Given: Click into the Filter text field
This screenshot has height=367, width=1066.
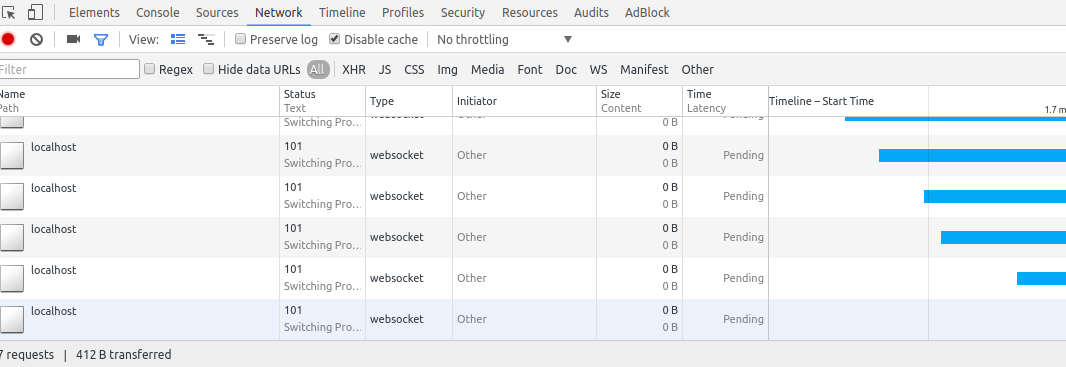Looking at the screenshot, I should point(69,69).
